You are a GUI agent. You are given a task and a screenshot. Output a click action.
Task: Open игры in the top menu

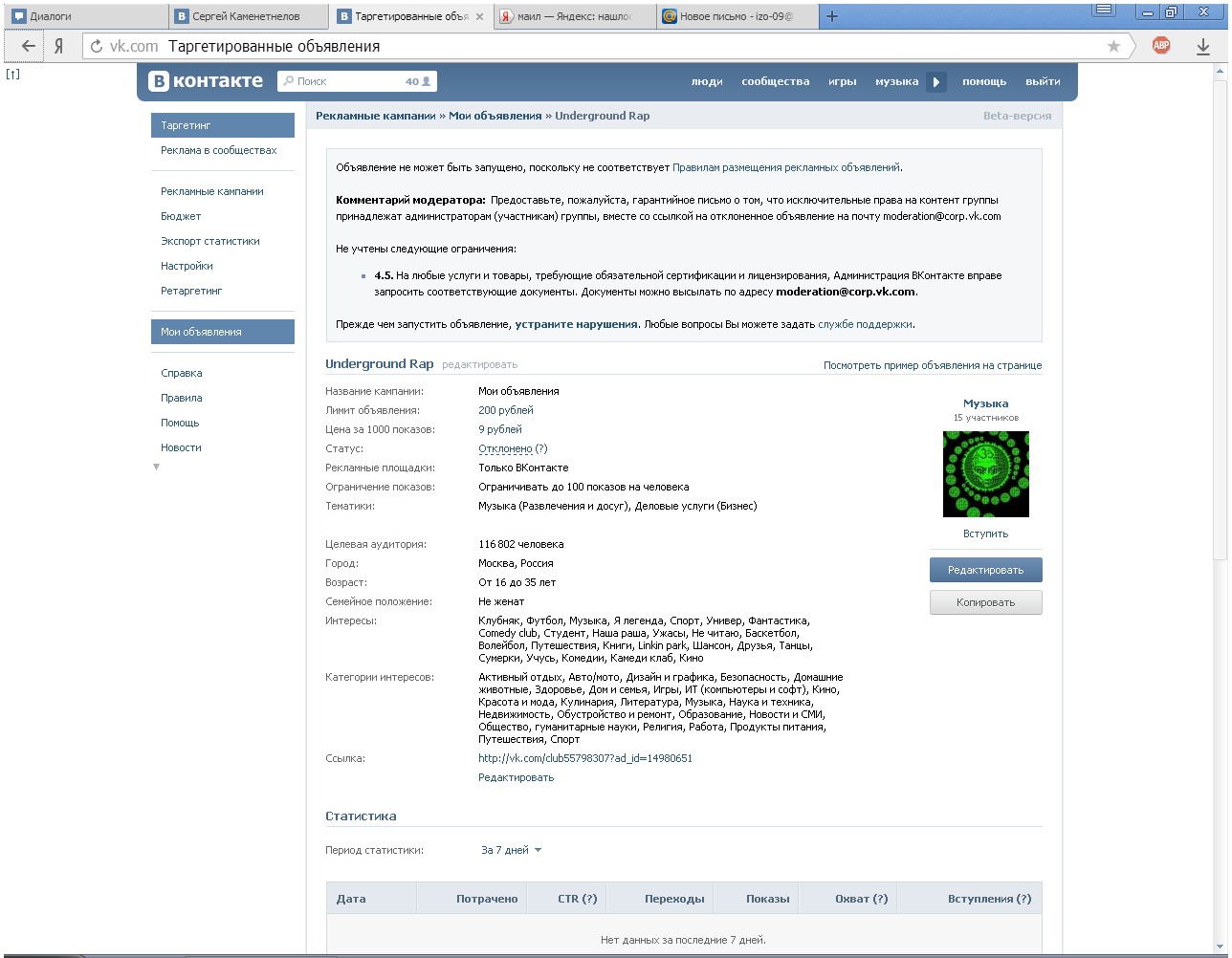843,81
